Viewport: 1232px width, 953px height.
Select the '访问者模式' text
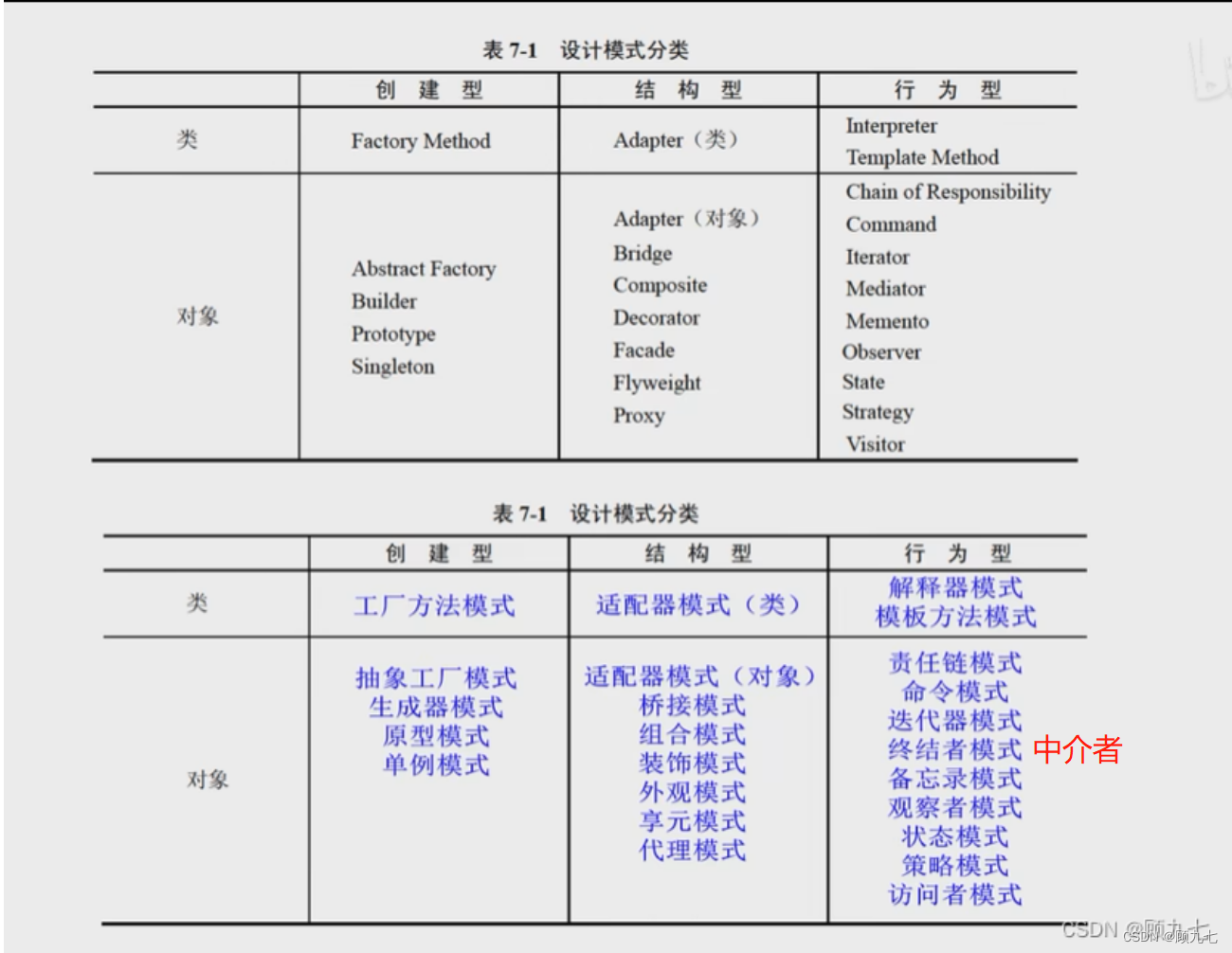956,894
